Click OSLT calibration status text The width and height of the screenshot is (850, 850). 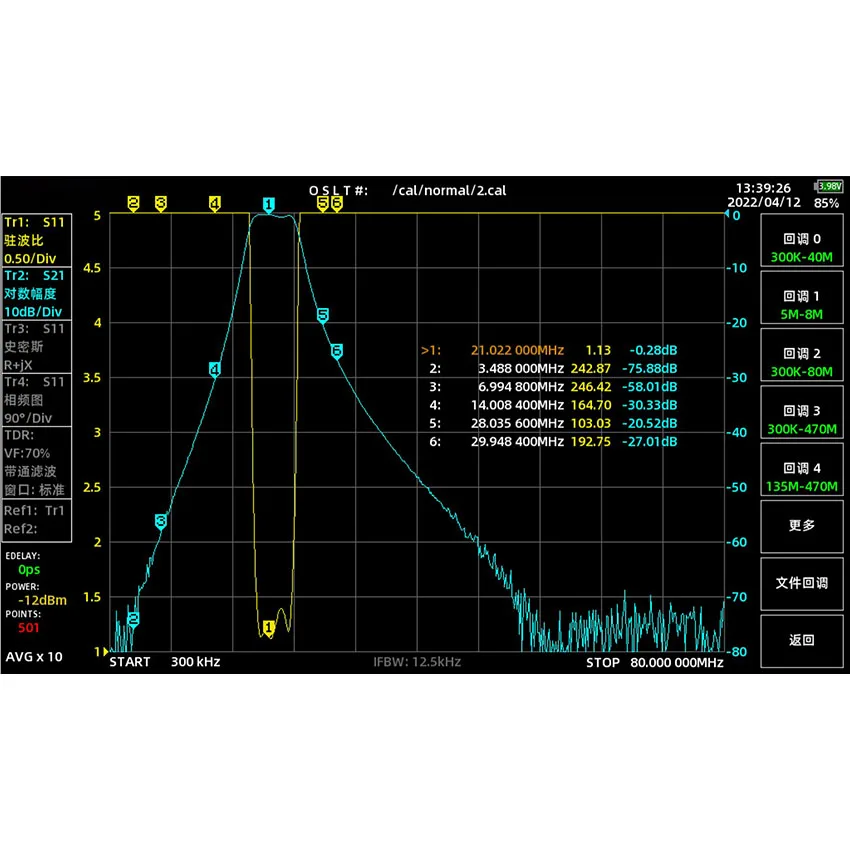click(338, 191)
